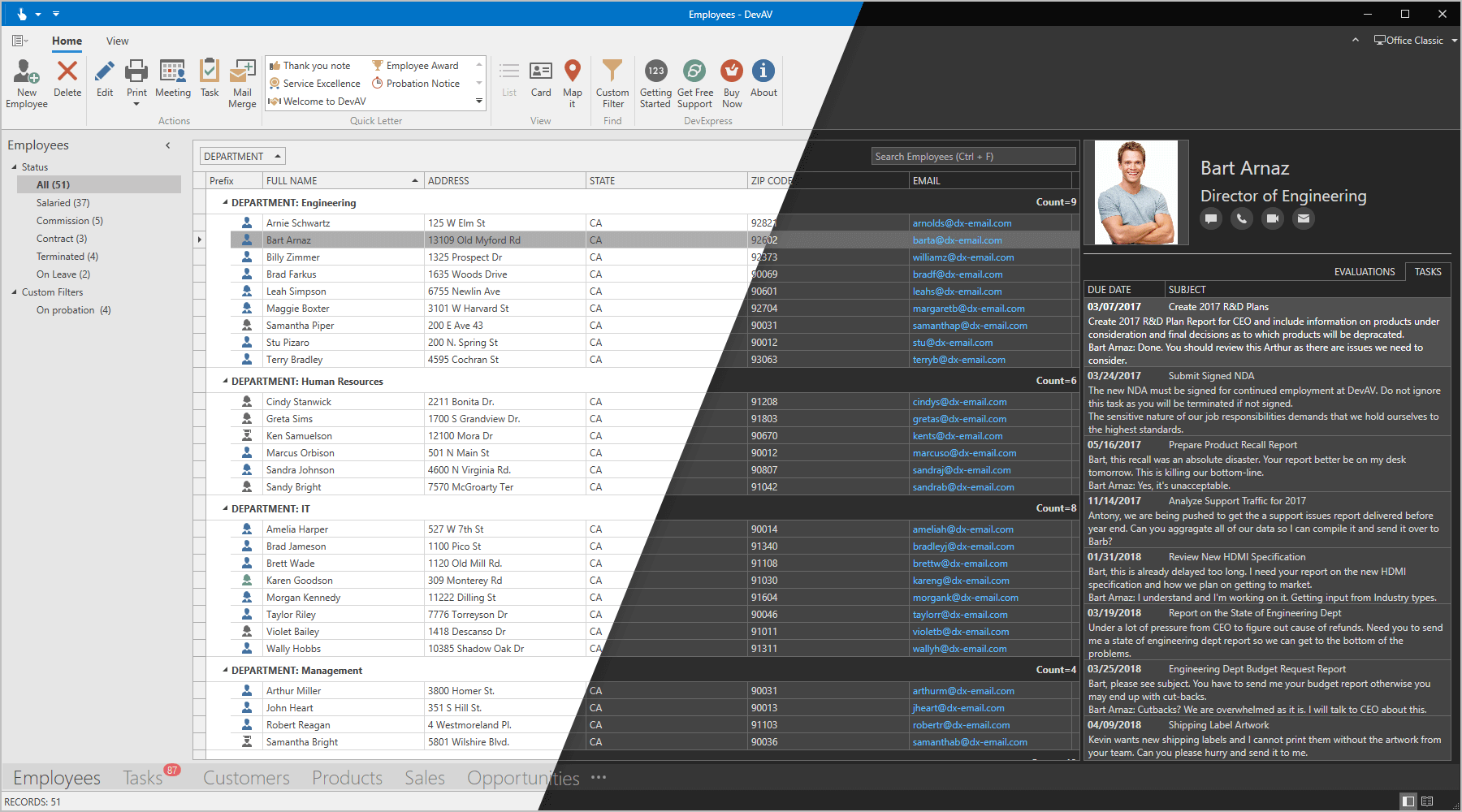Open email link arnolds@dx-email.com
Screen dimensions: 1462x812
pos(962,223)
